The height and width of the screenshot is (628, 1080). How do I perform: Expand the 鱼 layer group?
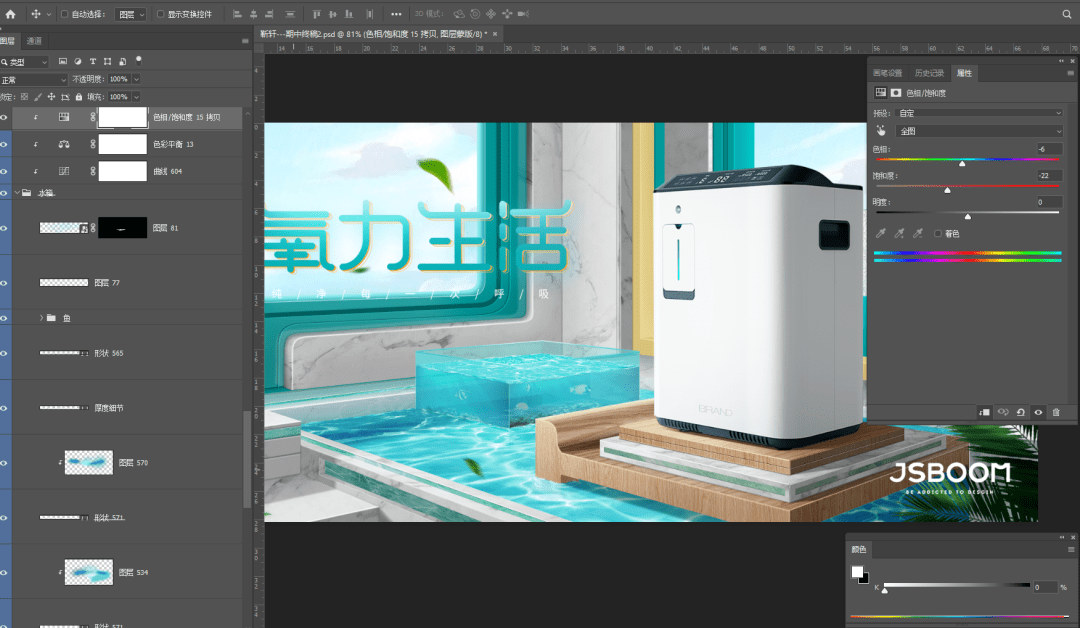pyautogui.click(x=41, y=318)
